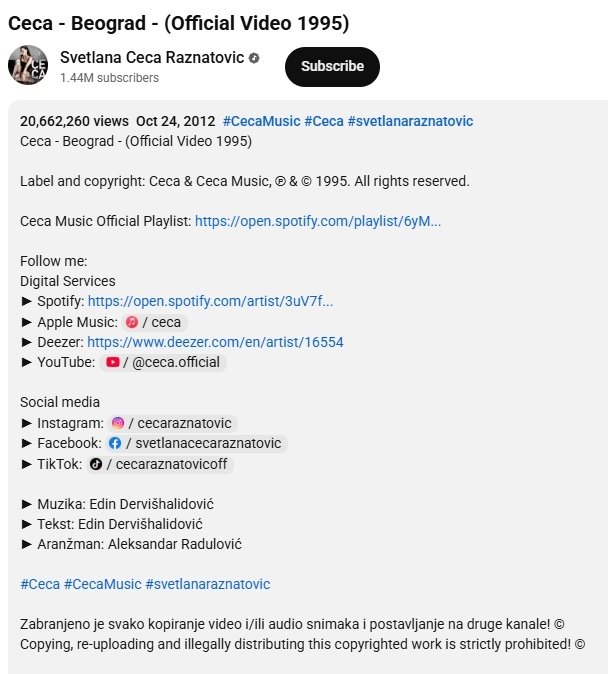608x674 pixels.
Task: Click the Svetlana Ceca Raznatovic channel avatar
Action: pyautogui.click(x=28, y=65)
